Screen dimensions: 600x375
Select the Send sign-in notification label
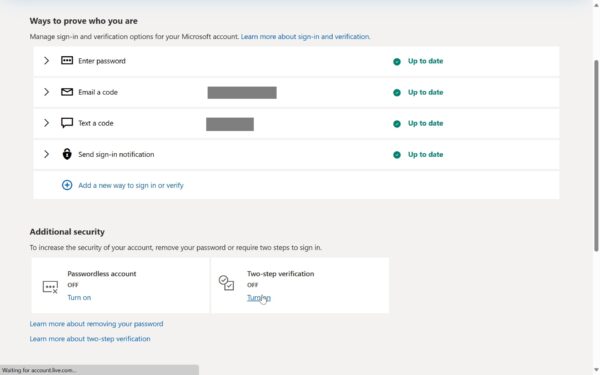tap(116, 155)
